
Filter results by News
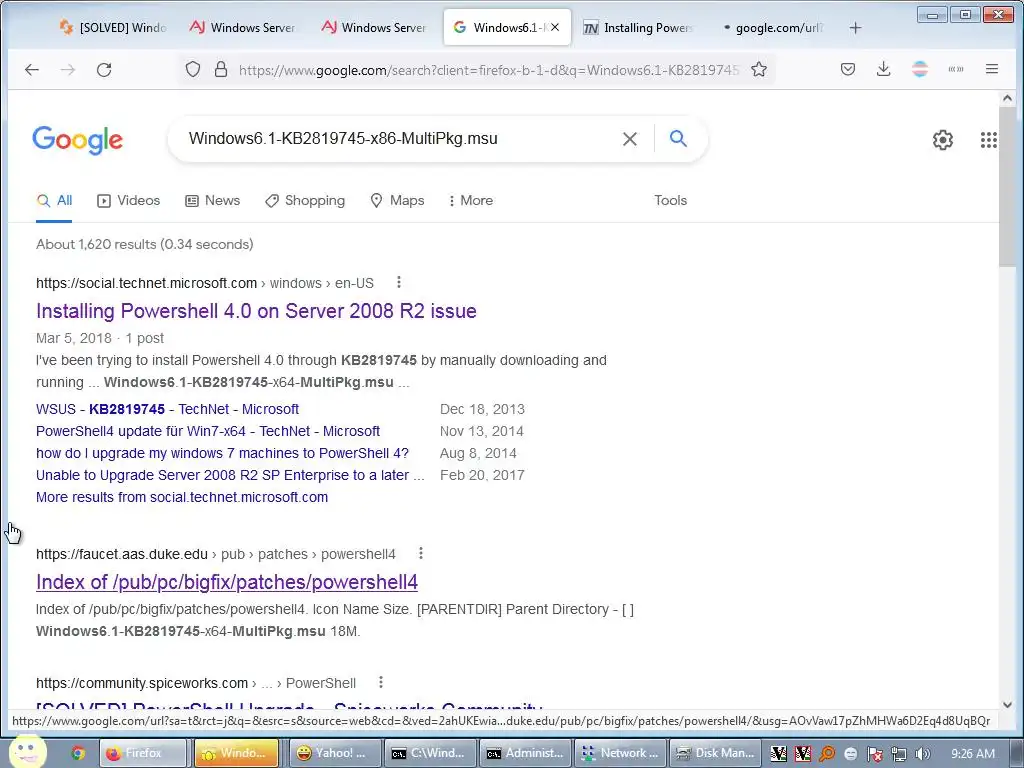212,200
